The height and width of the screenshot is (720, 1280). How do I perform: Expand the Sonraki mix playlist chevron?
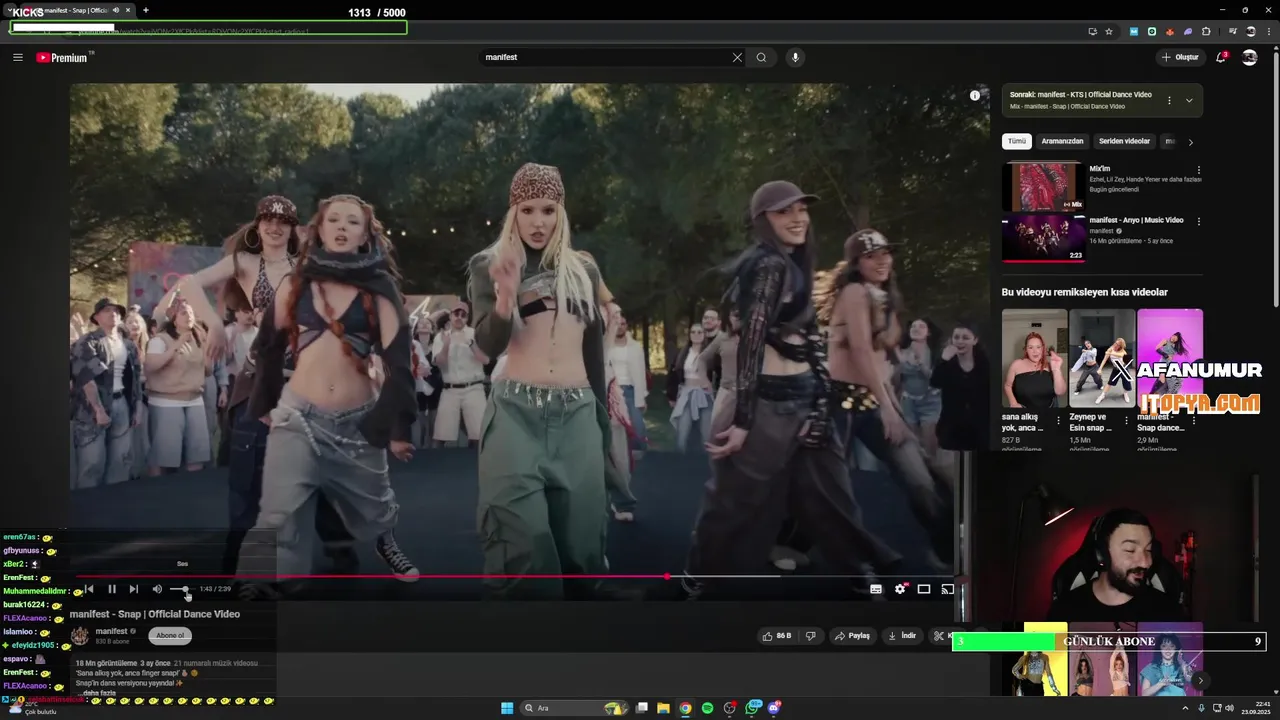pos(1189,100)
